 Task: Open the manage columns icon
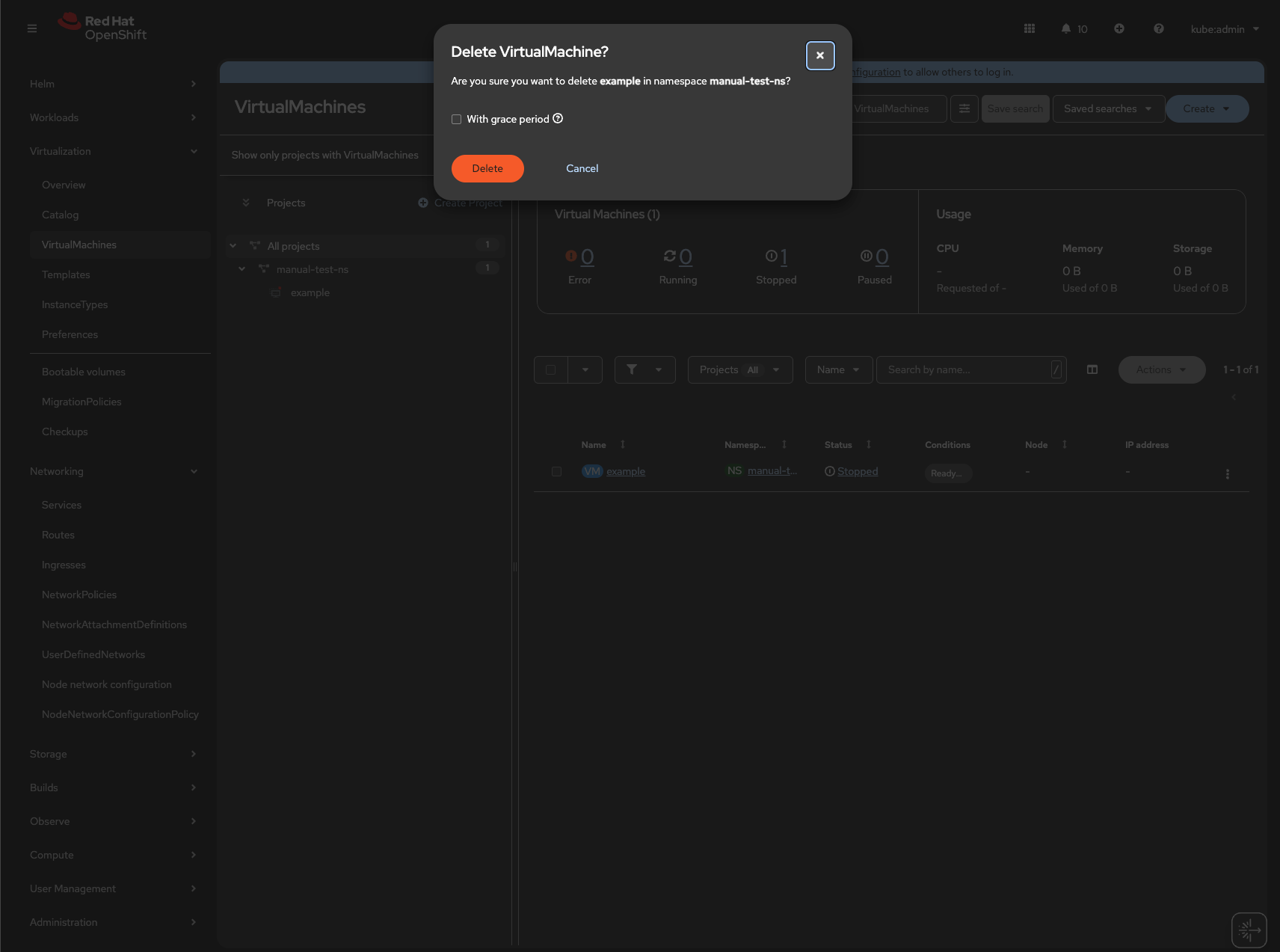pyautogui.click(x=1092, y=369)
